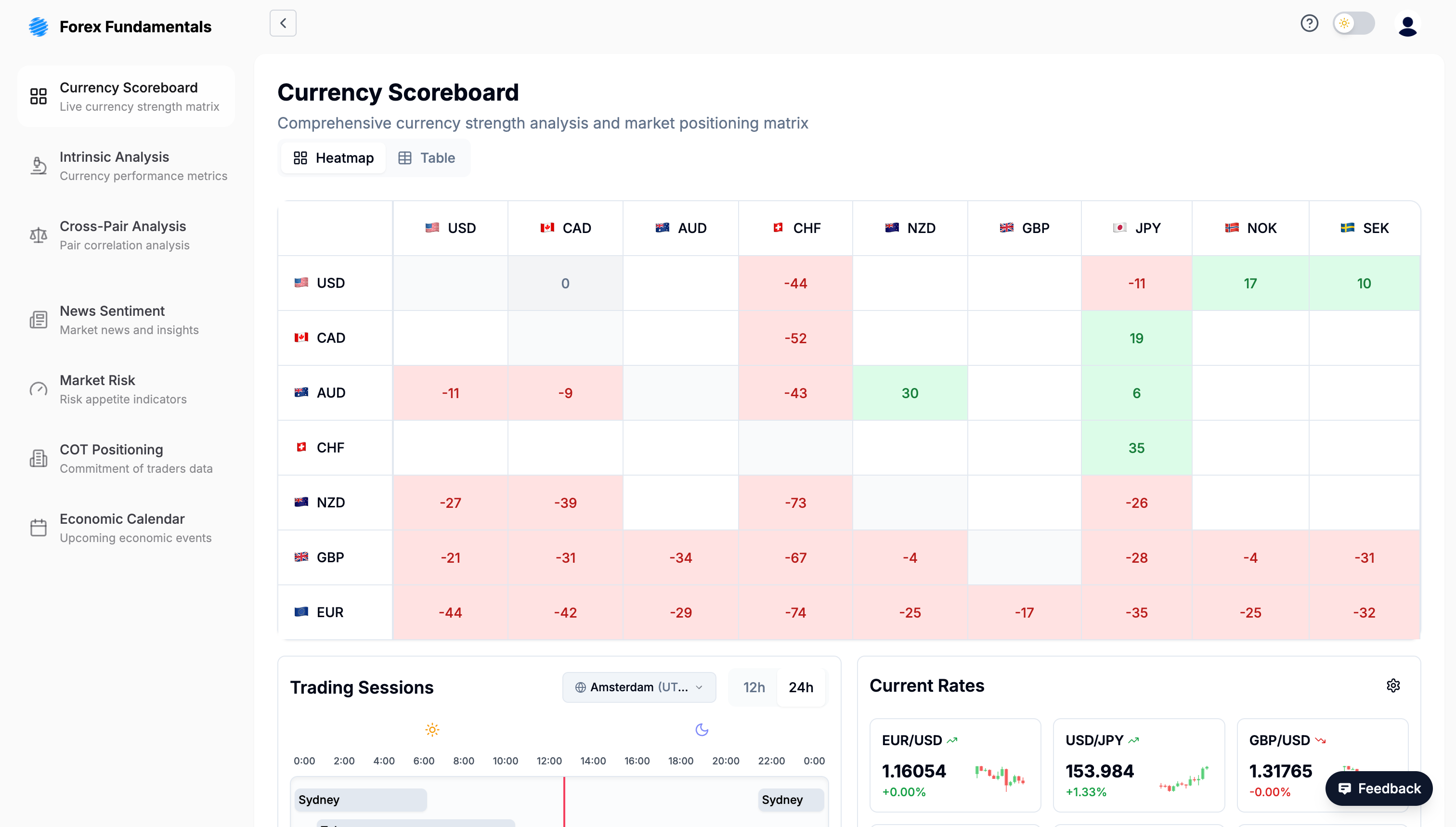Click the EUR/USD rate card
The height and width of the screenshot is (827, 1456).
click(955, 766)
